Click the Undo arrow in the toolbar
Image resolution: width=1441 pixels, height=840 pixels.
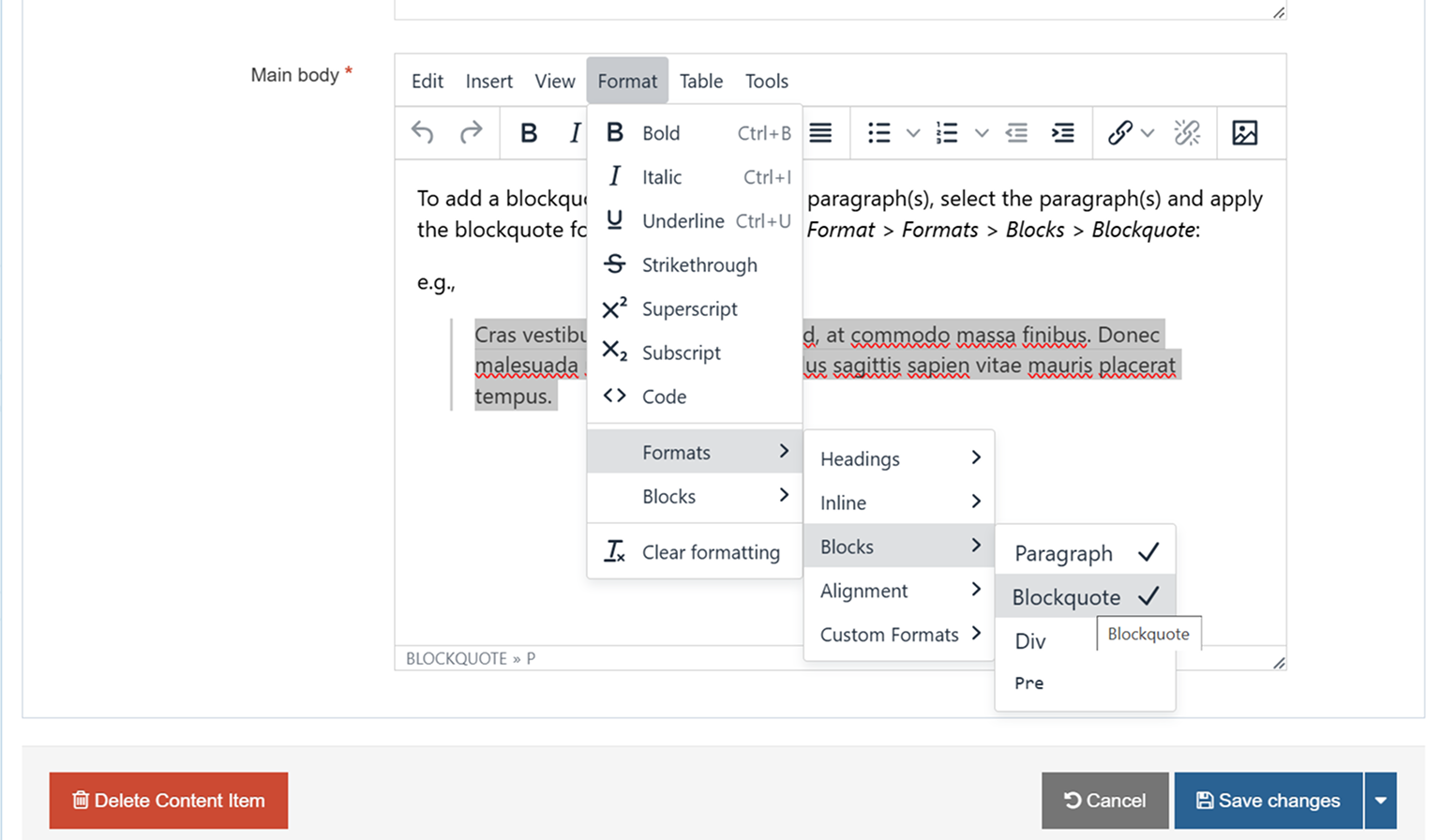coord(423,133)
